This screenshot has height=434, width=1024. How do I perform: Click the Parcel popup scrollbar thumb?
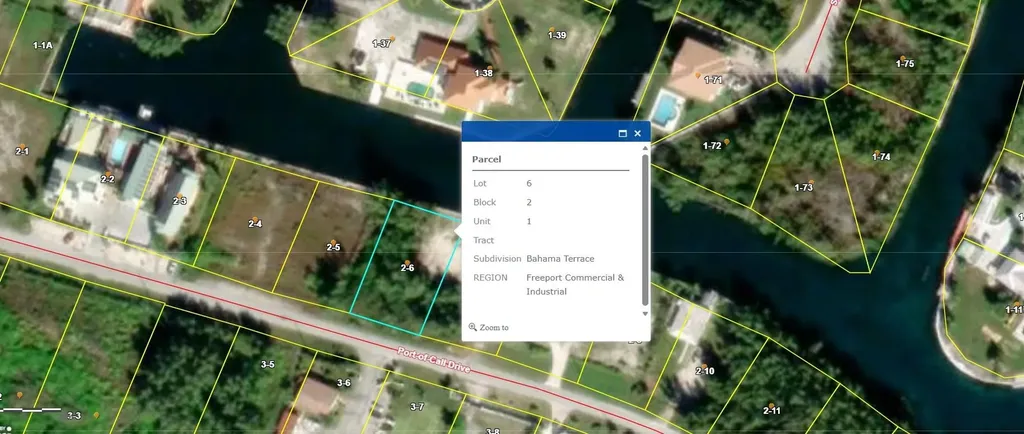click(645, 230)
